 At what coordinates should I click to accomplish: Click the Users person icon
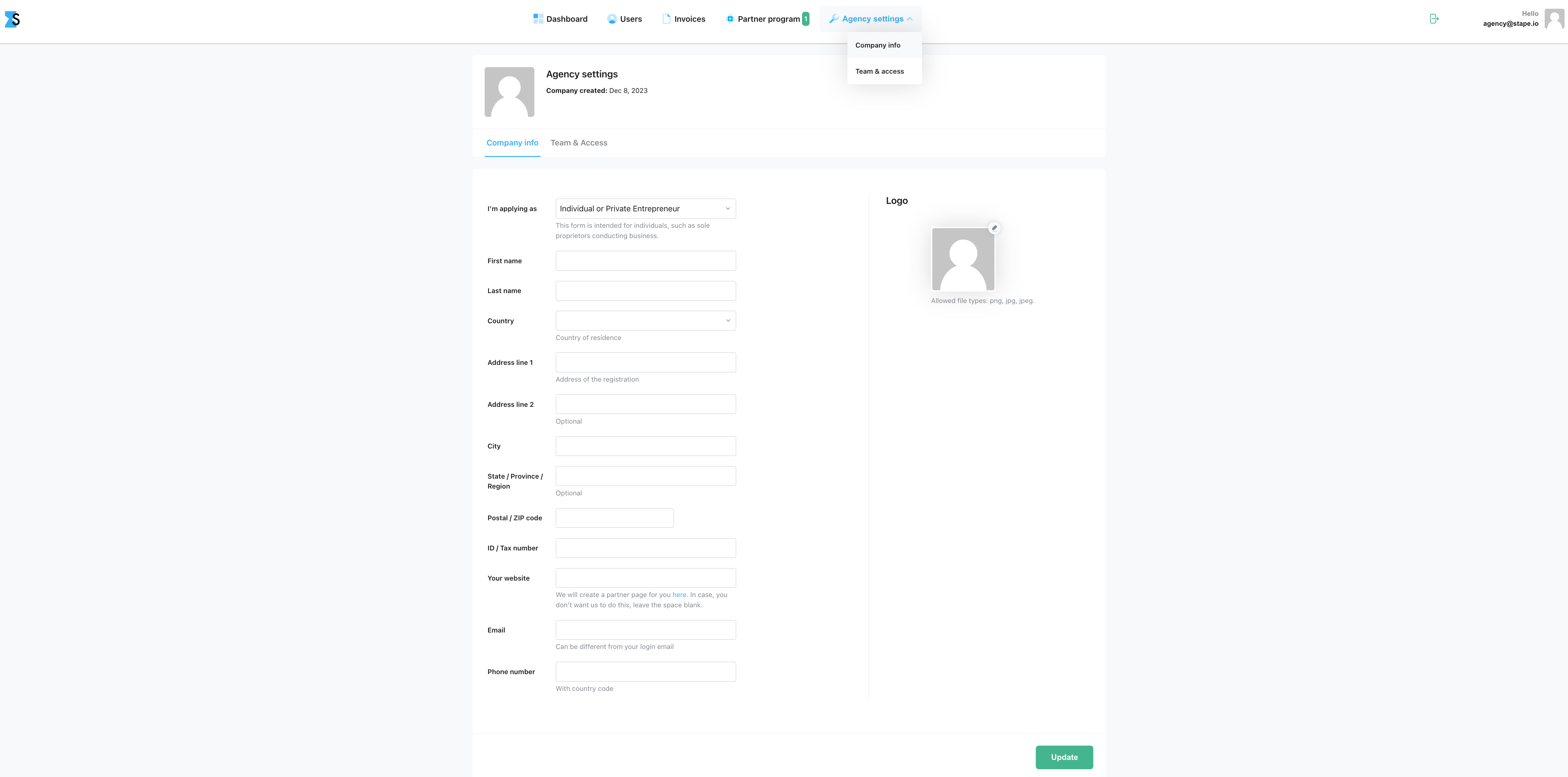click(x=612, y=19)
